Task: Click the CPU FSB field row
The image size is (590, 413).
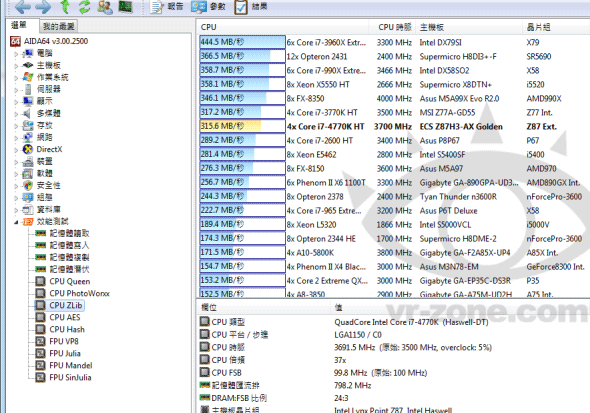Action: pyautogui.click(x=394, y=373)
